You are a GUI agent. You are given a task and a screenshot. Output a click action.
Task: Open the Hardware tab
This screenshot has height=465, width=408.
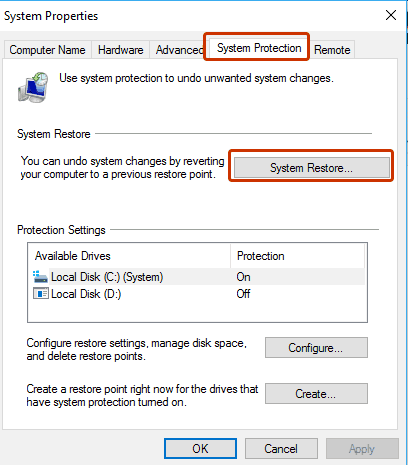click(x=120, y=50)
